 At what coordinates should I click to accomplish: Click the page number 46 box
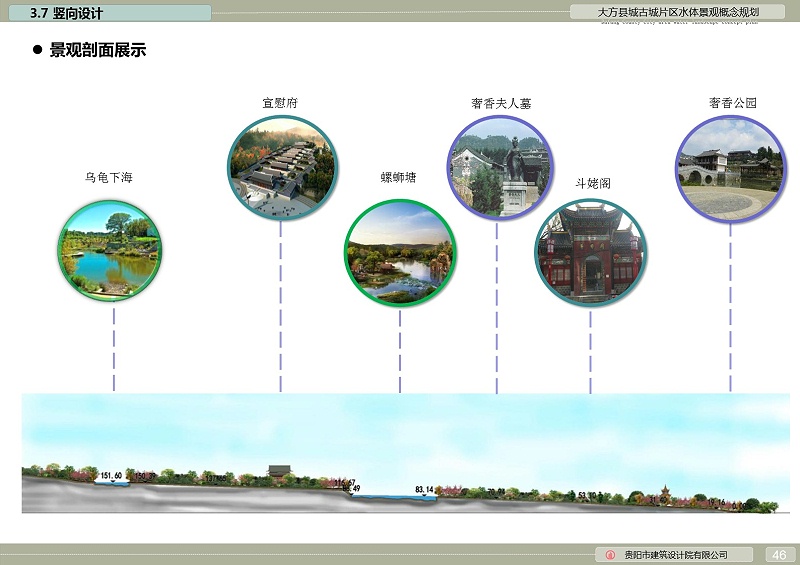(779, 555)
